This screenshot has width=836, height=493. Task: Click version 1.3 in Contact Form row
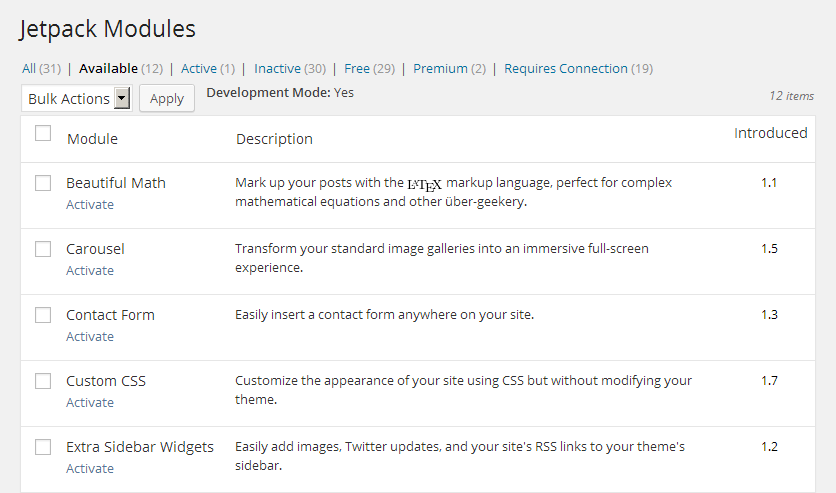click(x=769, y=315)
